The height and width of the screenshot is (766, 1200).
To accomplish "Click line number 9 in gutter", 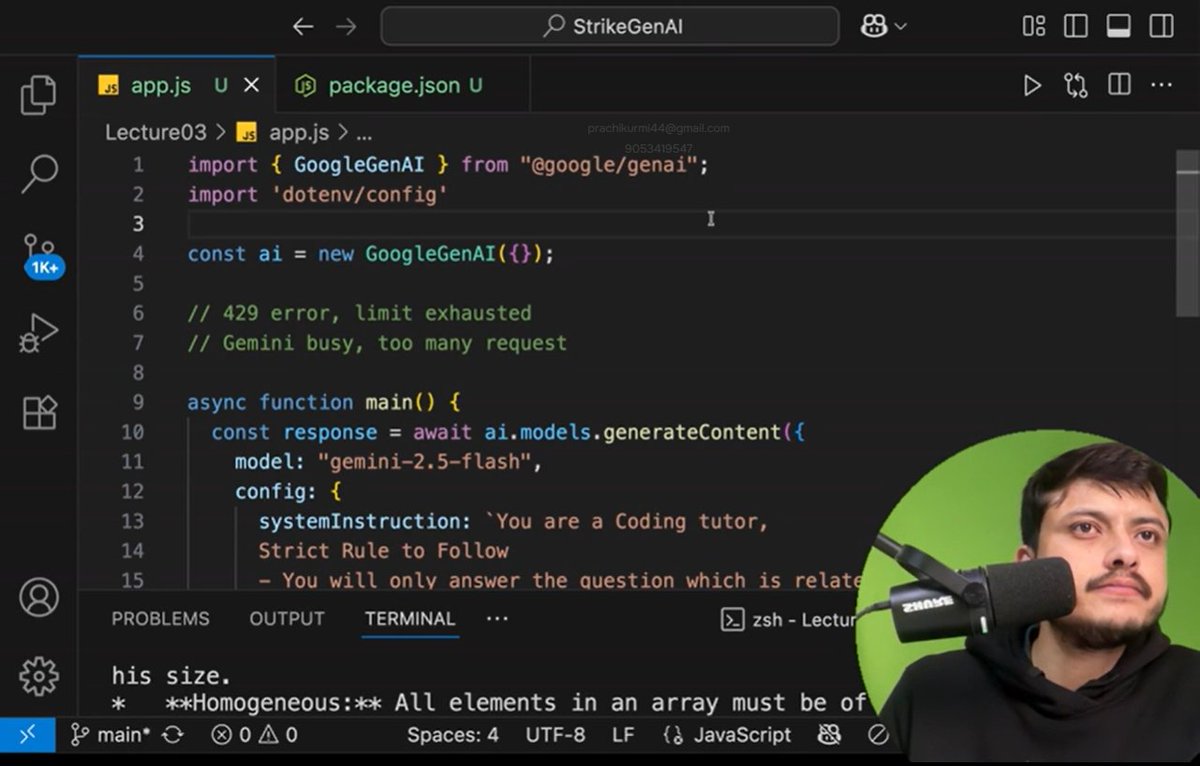I will click(137, 403).
